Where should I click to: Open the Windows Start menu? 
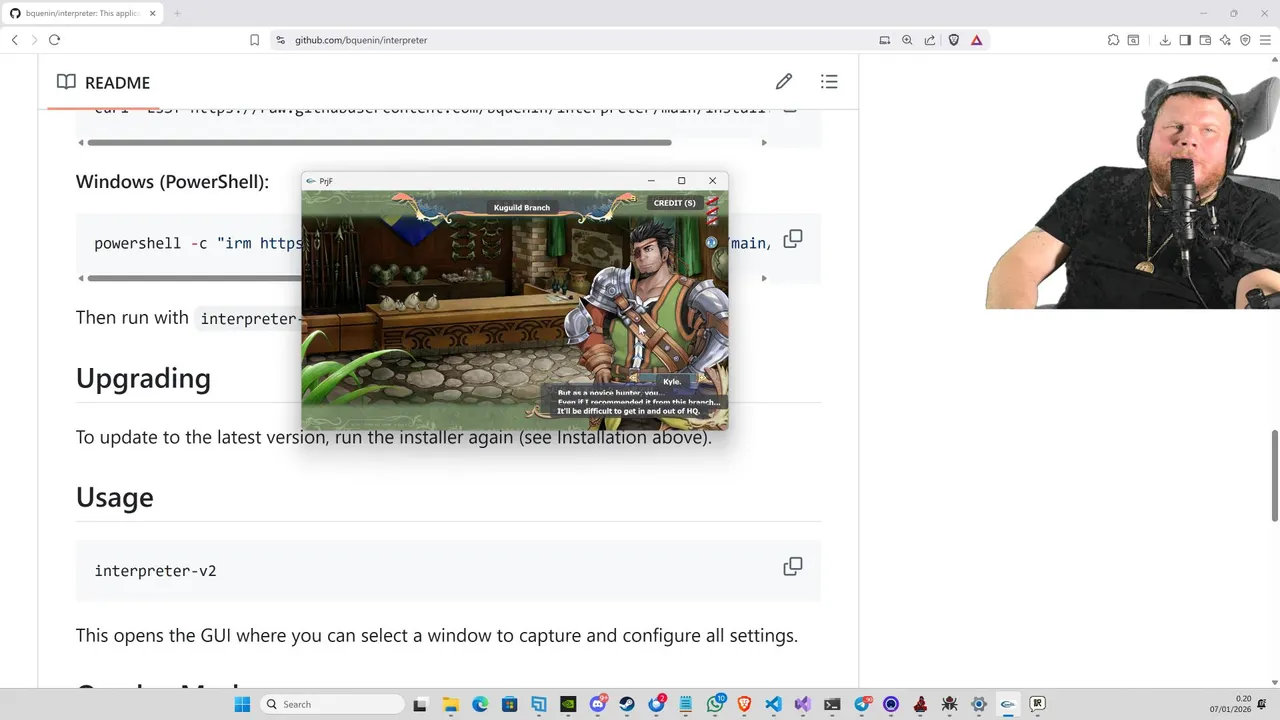(x=242, y=704)
